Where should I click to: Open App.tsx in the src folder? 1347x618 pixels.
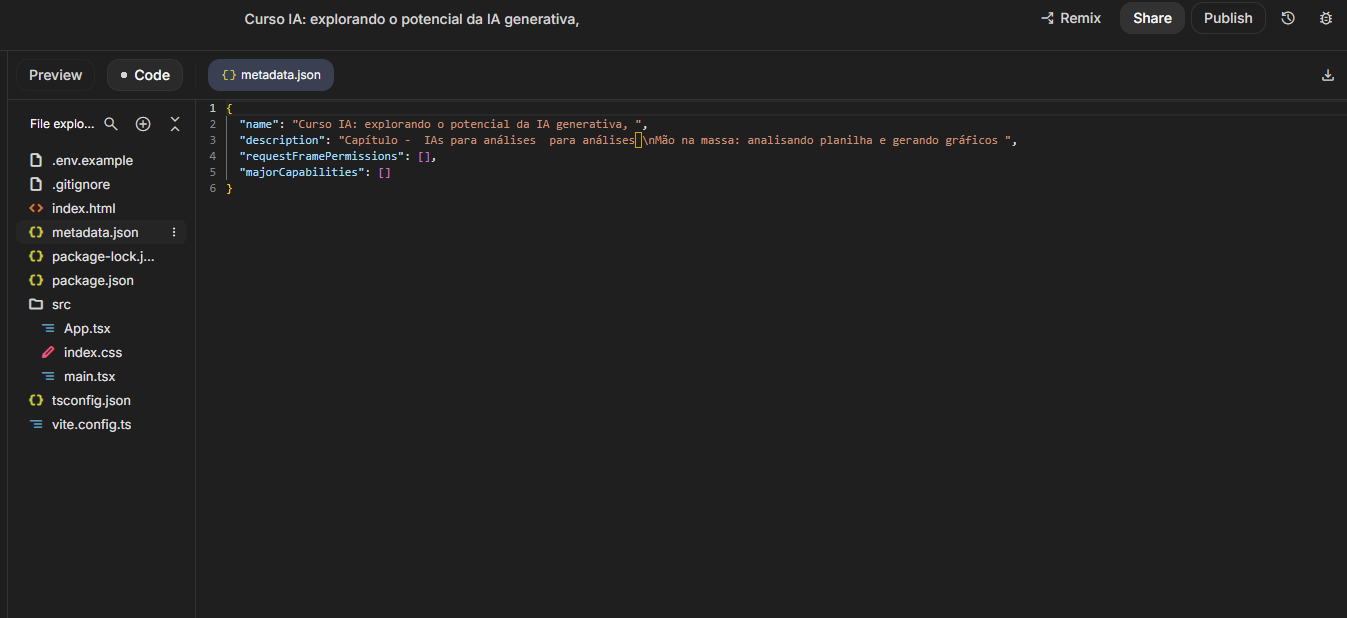[87, 328]
